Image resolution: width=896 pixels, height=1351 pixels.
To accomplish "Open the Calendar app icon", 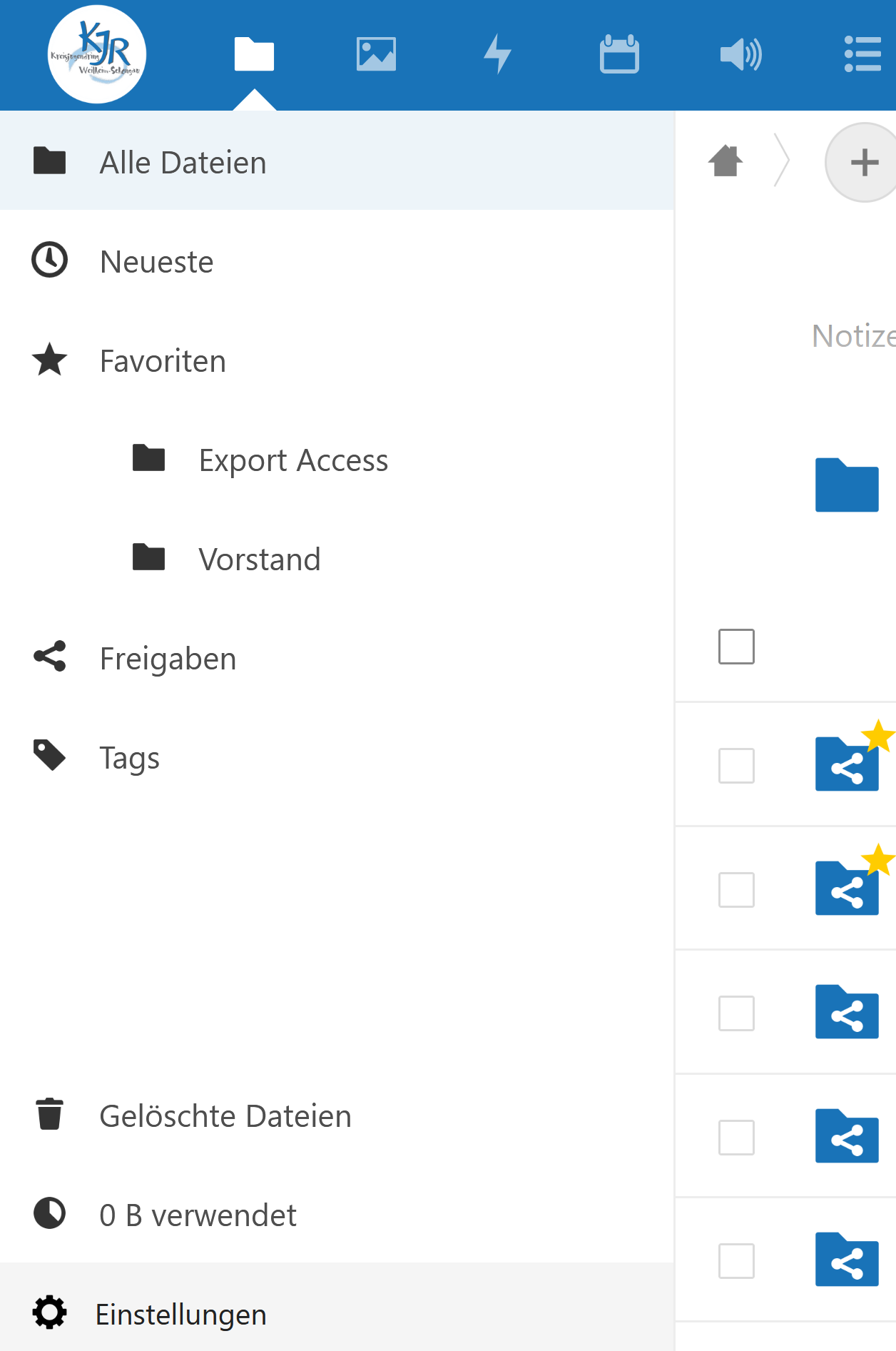I will point(619,54).
